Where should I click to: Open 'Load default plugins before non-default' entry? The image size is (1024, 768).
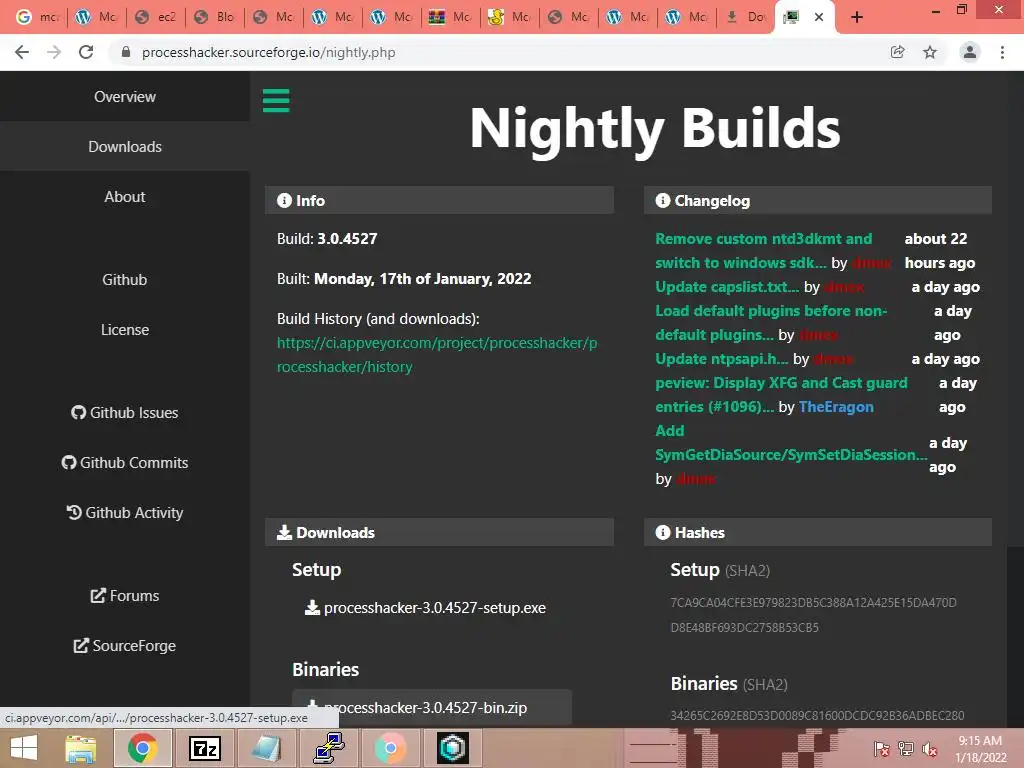[x=771, y=323]
